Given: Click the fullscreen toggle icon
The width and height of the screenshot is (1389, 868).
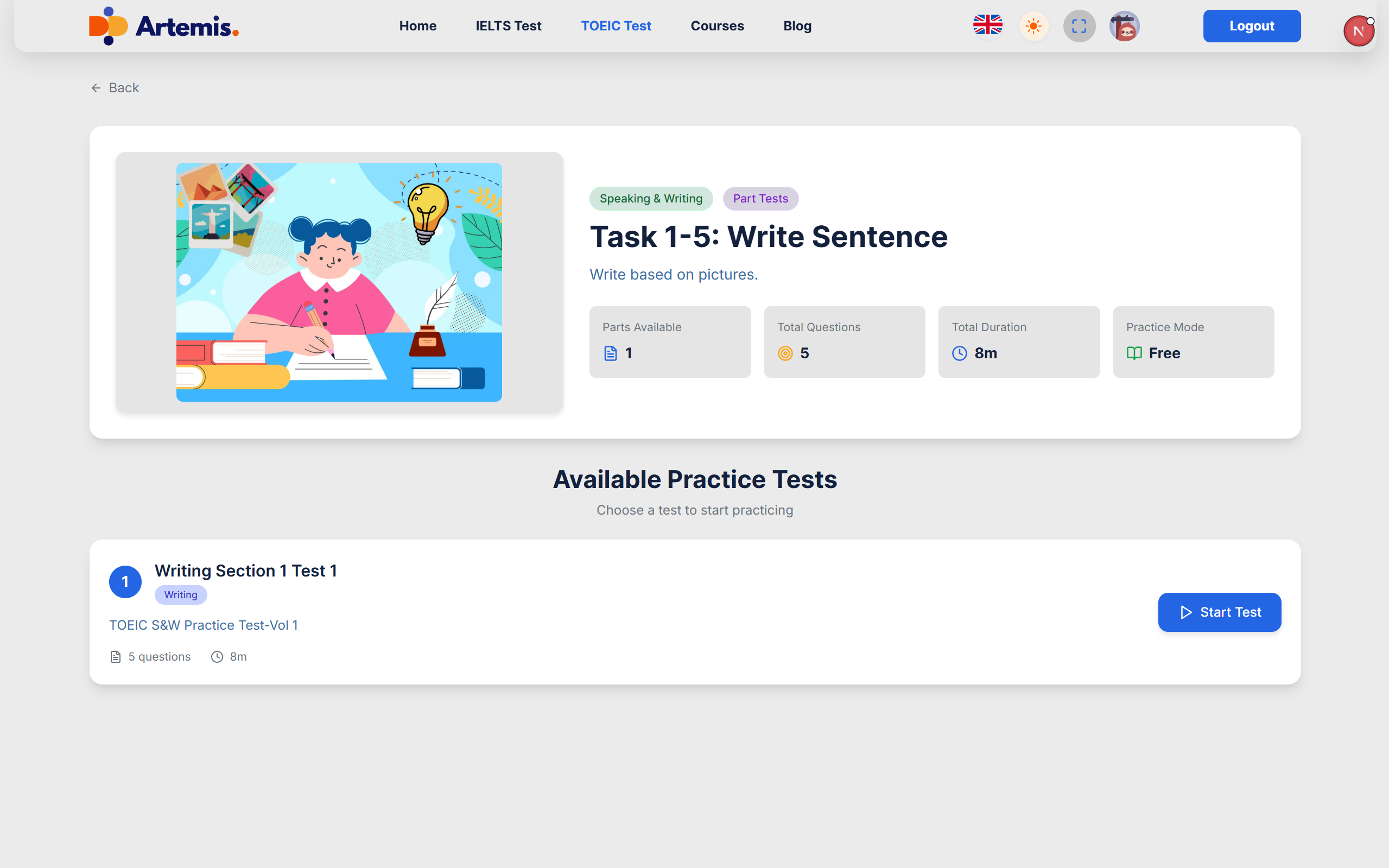Looking at the screenshot, I should pyautogui.click(x=1079, y=26).
